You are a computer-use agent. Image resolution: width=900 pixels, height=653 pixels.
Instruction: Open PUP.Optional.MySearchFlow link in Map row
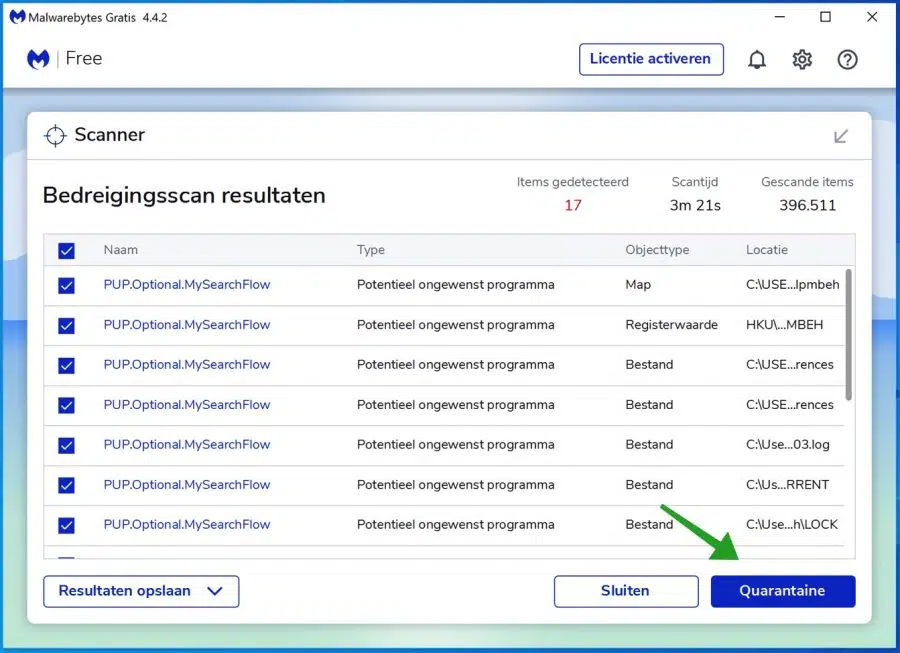pos(187,285)
